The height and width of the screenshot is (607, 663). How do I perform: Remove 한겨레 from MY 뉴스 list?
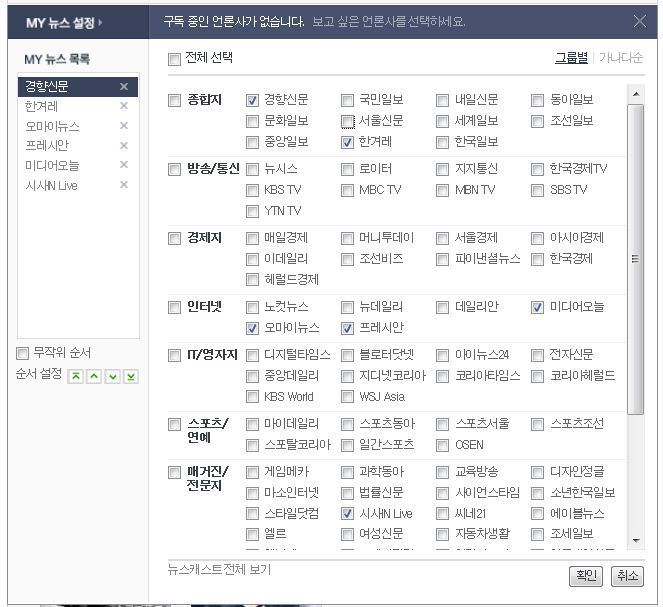click(x=124, y=106)
